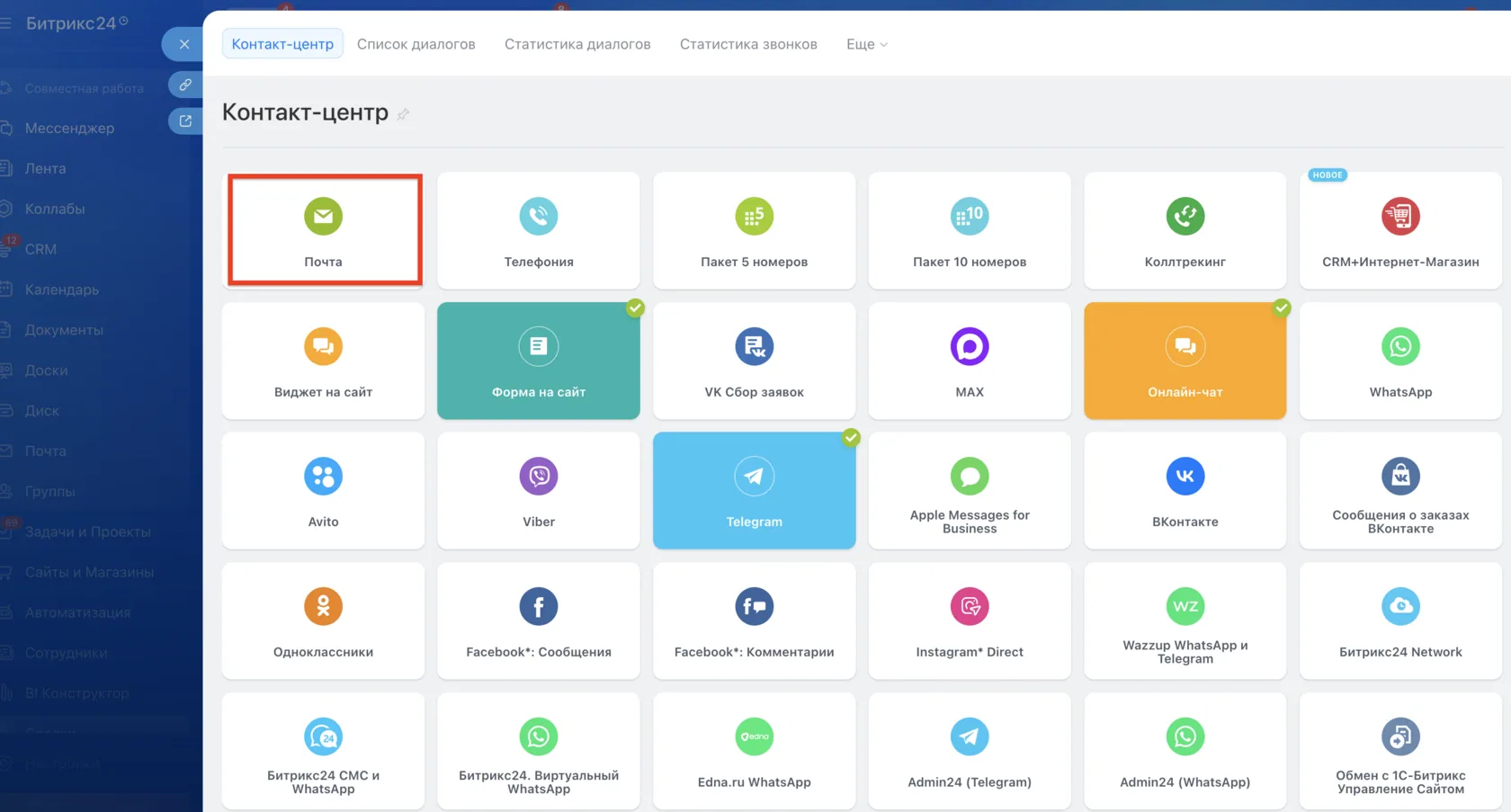Open Facebook*: Комментарии card
Viewport: 1511px width, 812px height.
[754, 620]
